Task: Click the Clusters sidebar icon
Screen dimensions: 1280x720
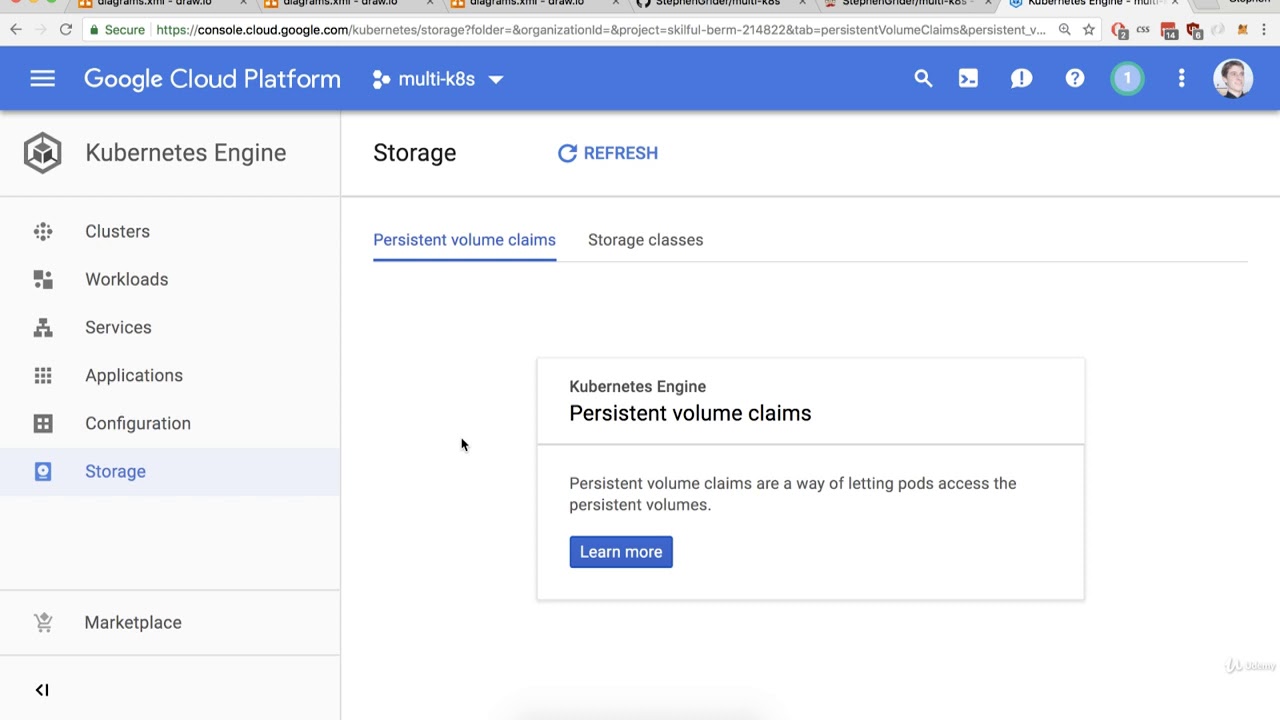Action: coord(43,231)
